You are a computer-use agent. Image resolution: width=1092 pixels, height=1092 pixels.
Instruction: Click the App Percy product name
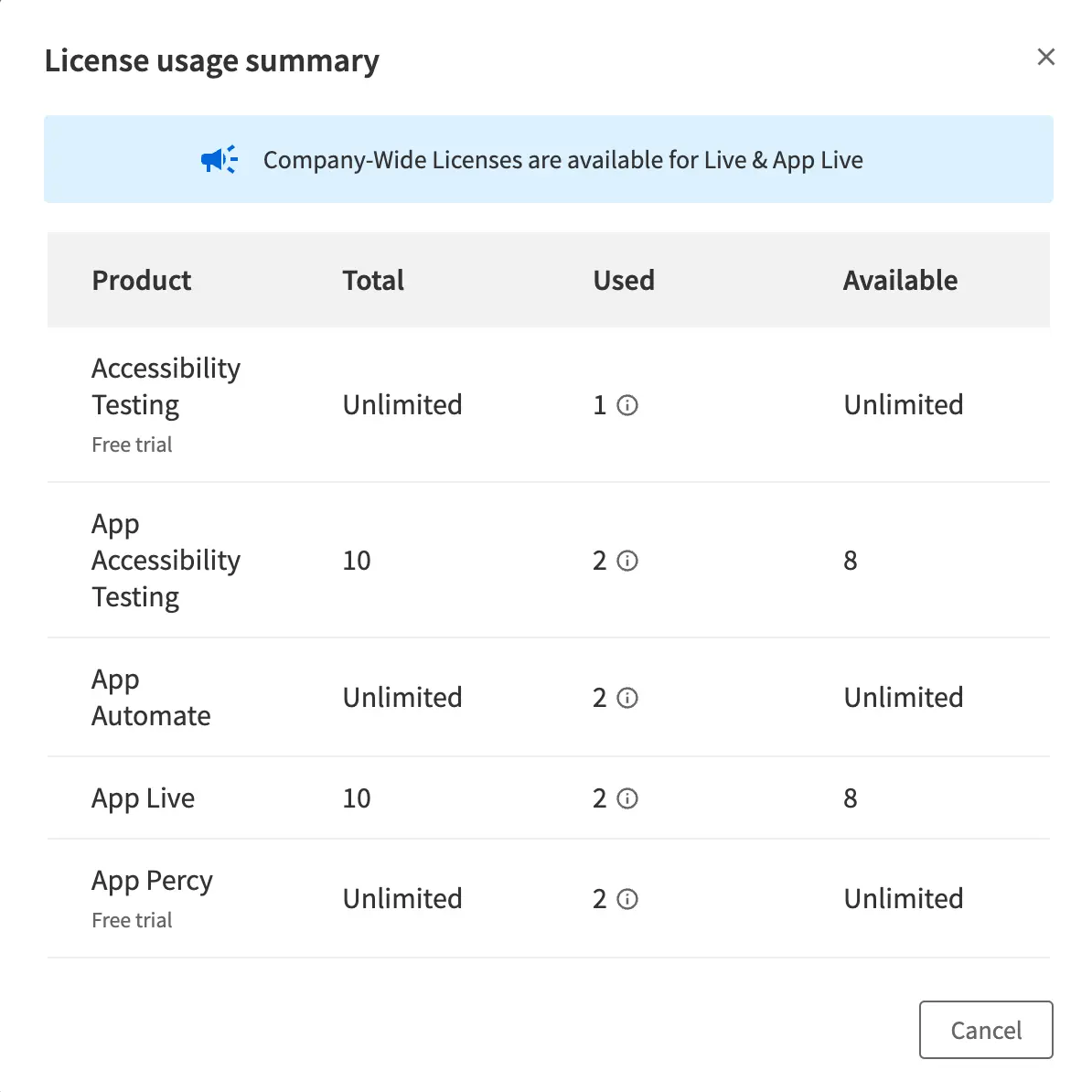(x=152, y=881)
